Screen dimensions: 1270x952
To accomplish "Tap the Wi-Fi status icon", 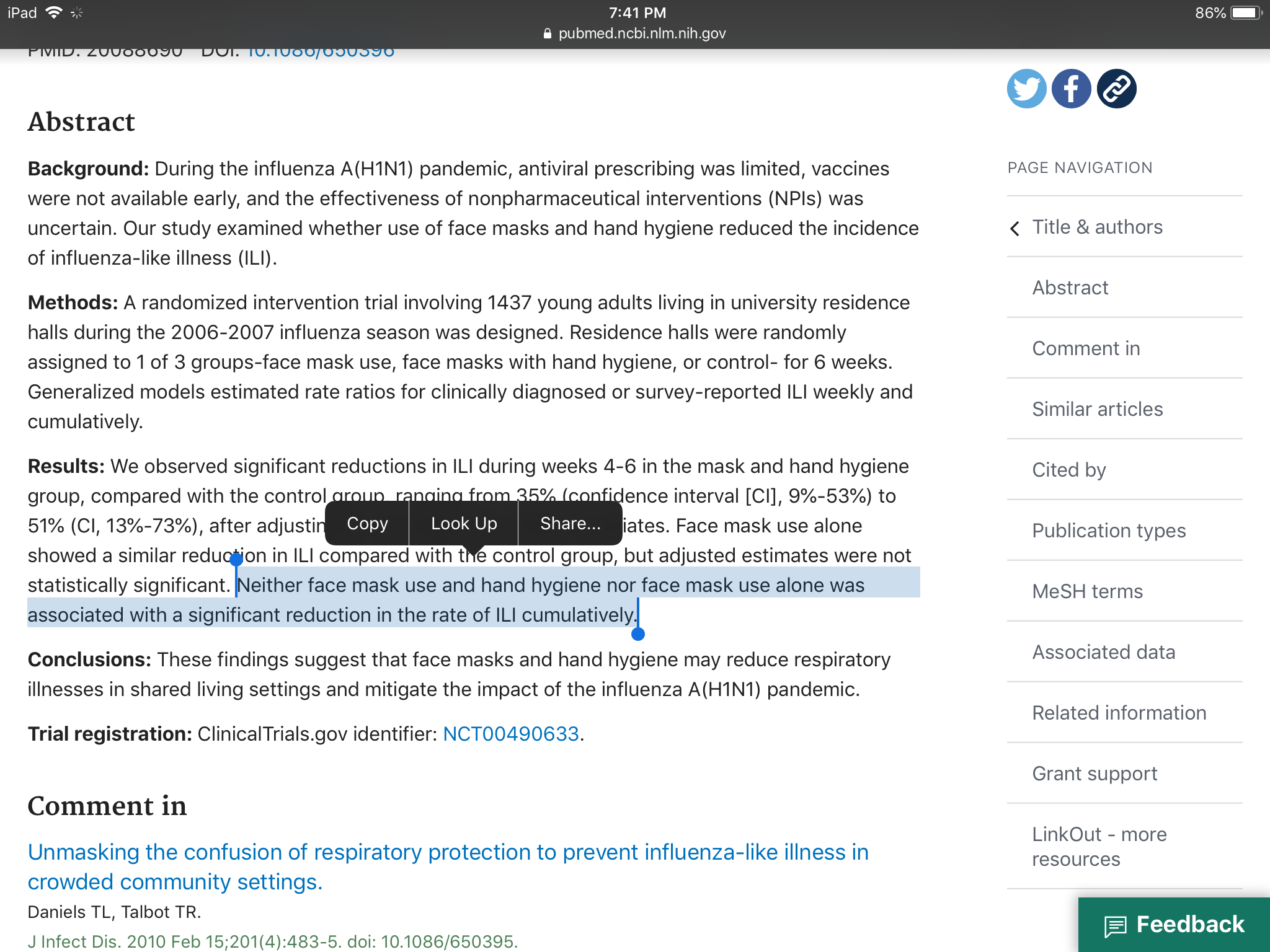I will (x=55, y=12).
